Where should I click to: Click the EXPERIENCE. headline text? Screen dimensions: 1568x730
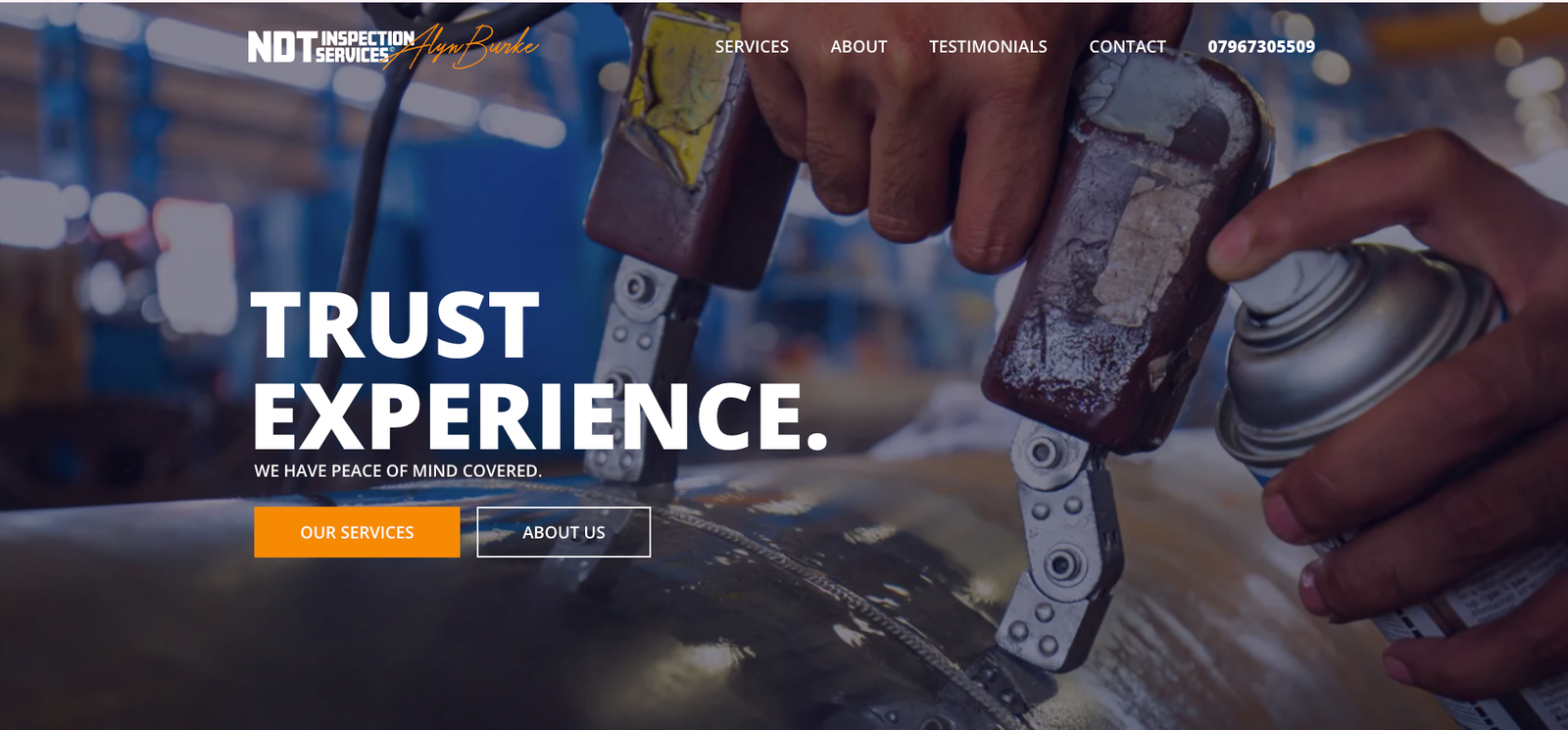[540, 415]
